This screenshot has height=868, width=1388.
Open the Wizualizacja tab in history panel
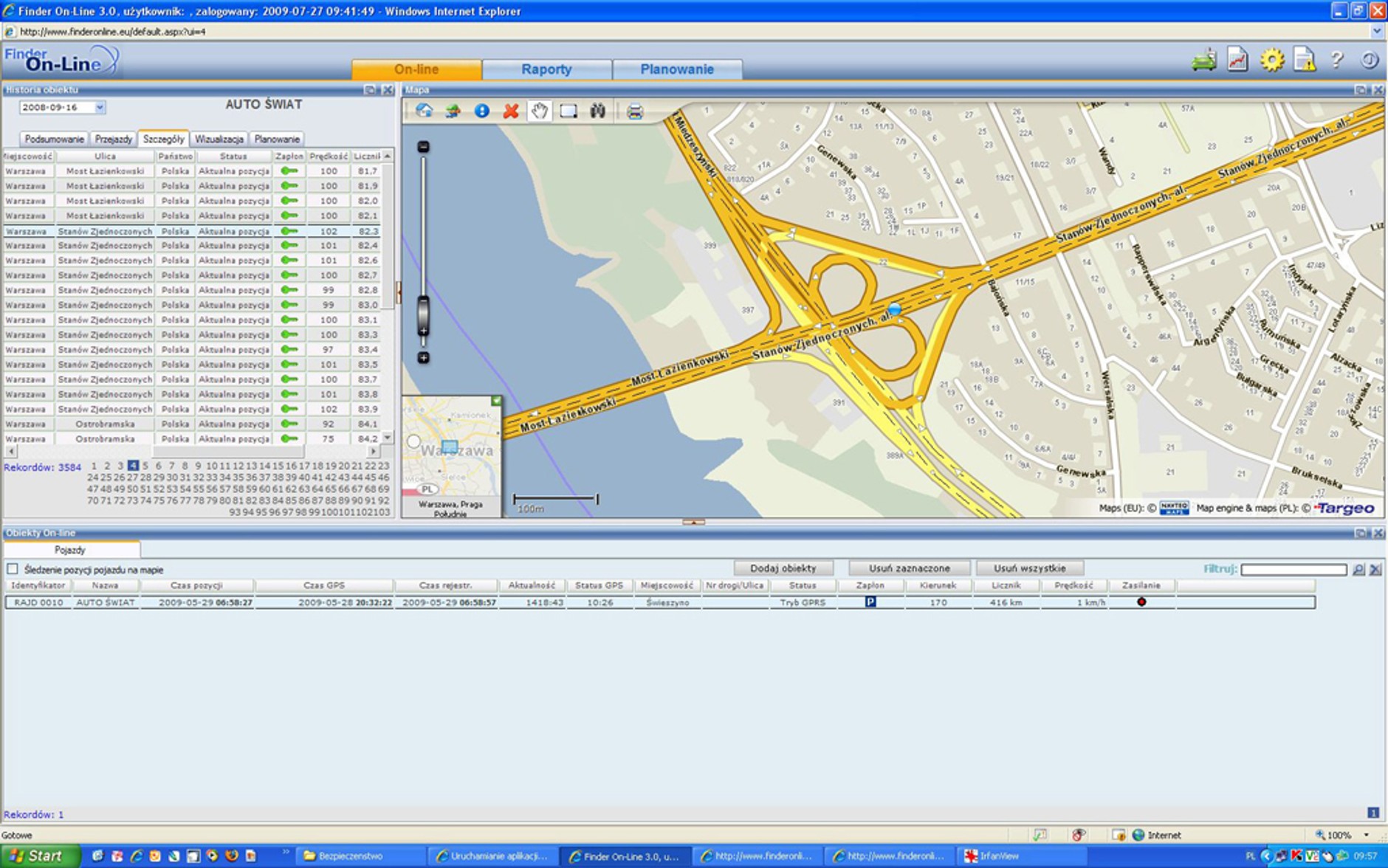point(219,139)
